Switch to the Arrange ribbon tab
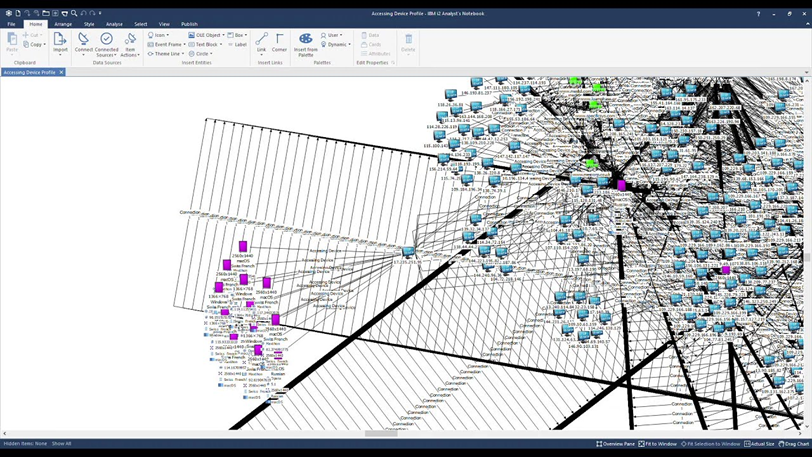The height and width of the screenshot is (457, 812). pos(63,24)
